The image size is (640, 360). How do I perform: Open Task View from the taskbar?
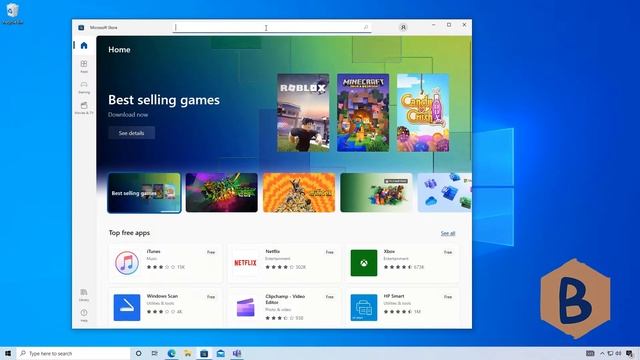(155, 353)
